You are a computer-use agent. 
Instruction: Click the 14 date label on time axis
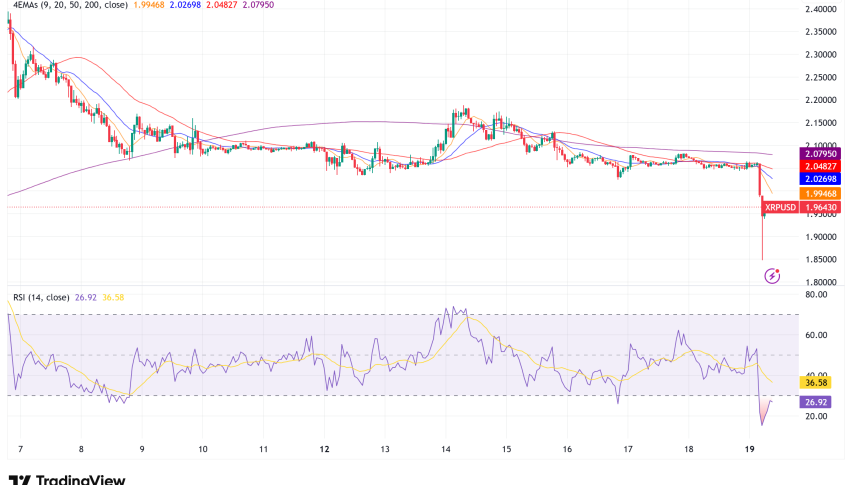point(447,451)
